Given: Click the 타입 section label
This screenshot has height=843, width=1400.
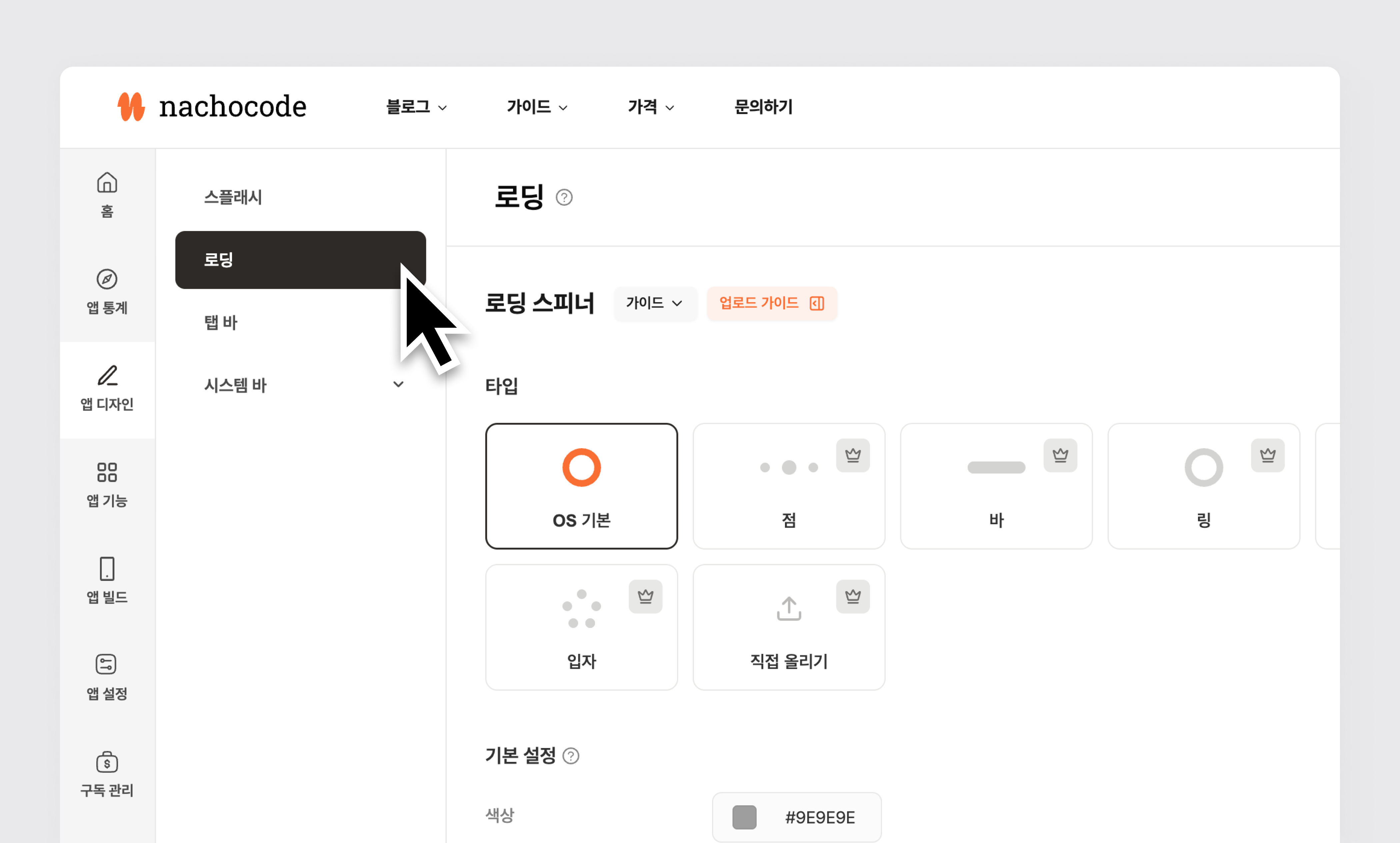Looking at the screenshot, I should point(501,386).
